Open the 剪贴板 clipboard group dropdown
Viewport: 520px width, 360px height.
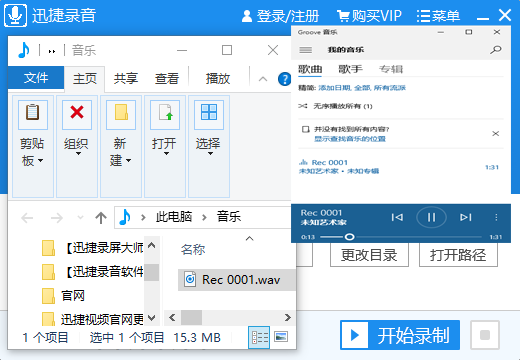point(33,146)
